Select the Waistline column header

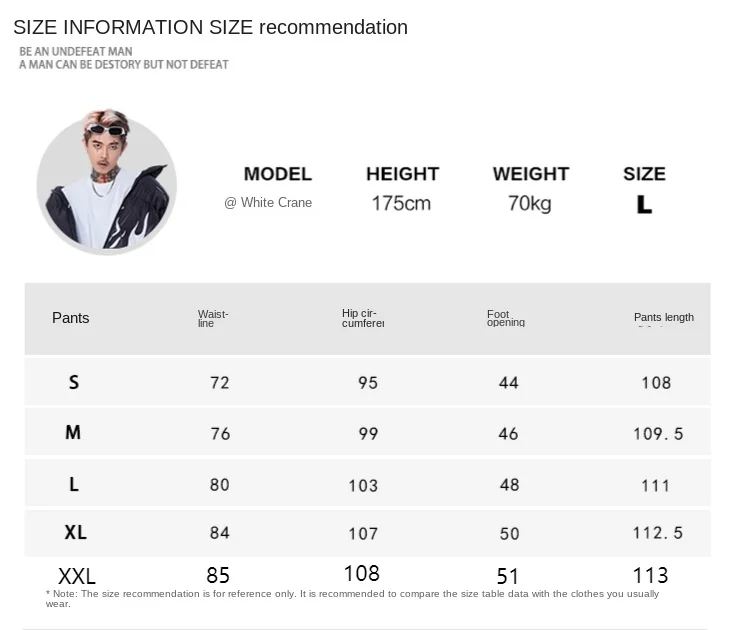213,319
